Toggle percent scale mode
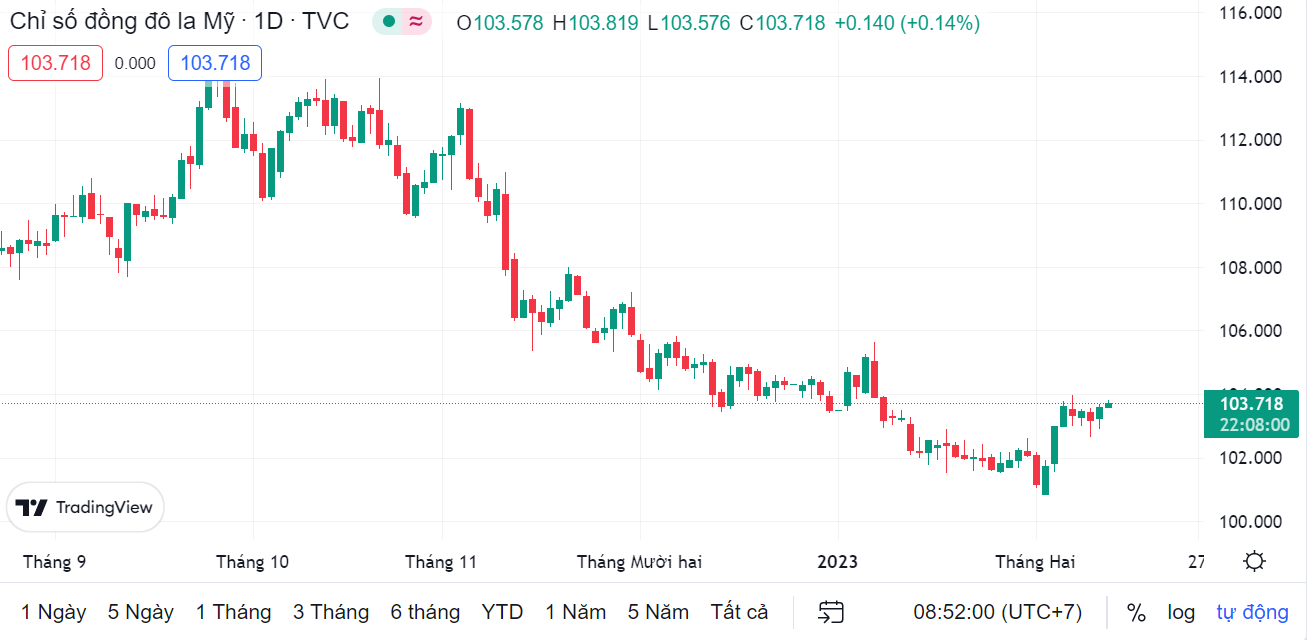Screen dimensions: 1307x640 pos(1136,612)
